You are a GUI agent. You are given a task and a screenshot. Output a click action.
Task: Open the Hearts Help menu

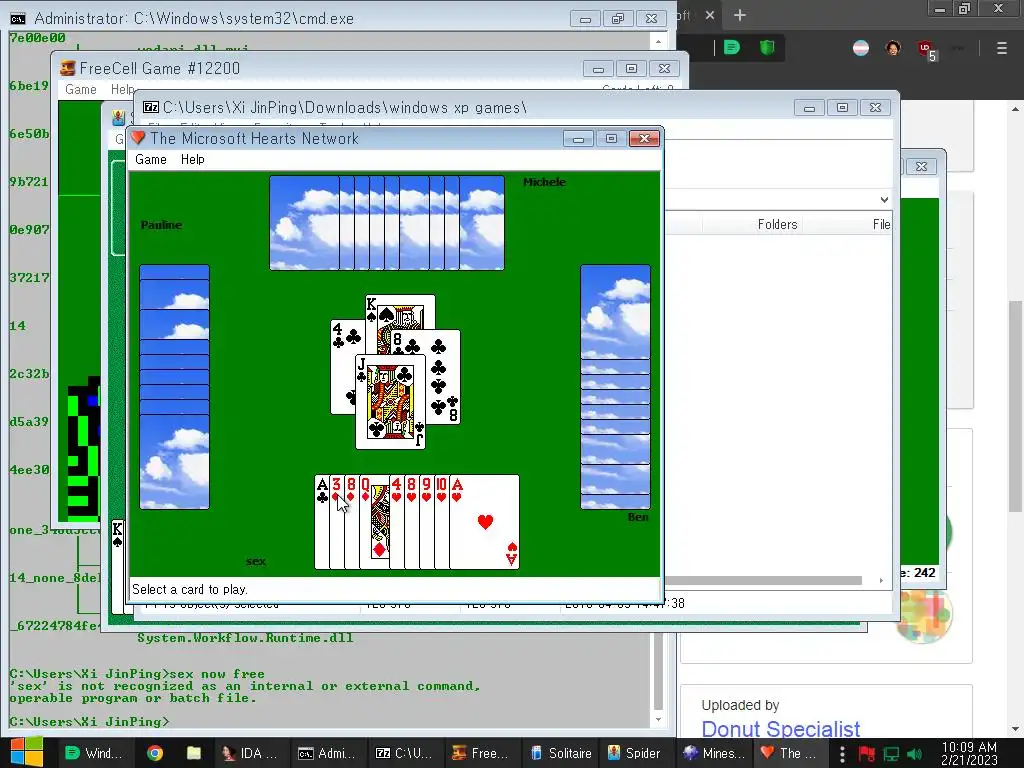[x=193, y=159]
